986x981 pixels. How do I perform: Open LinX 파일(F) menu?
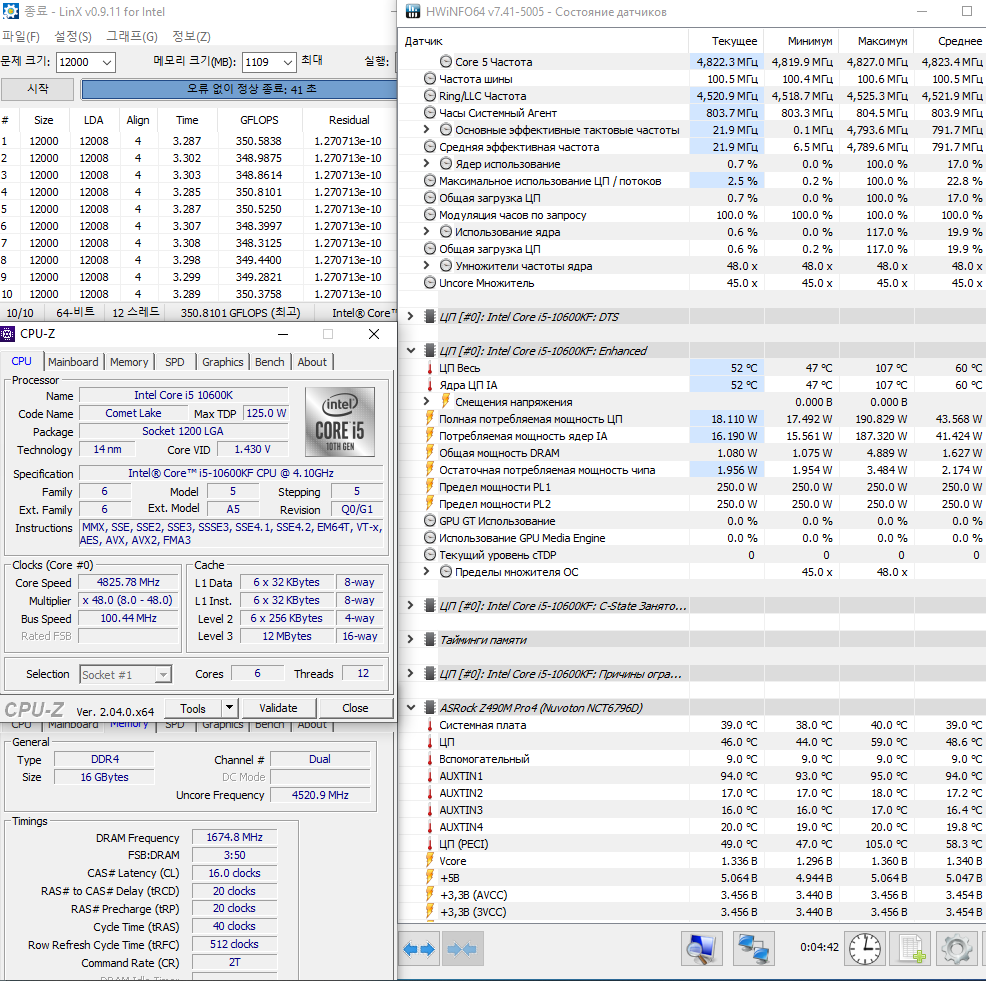21,36
